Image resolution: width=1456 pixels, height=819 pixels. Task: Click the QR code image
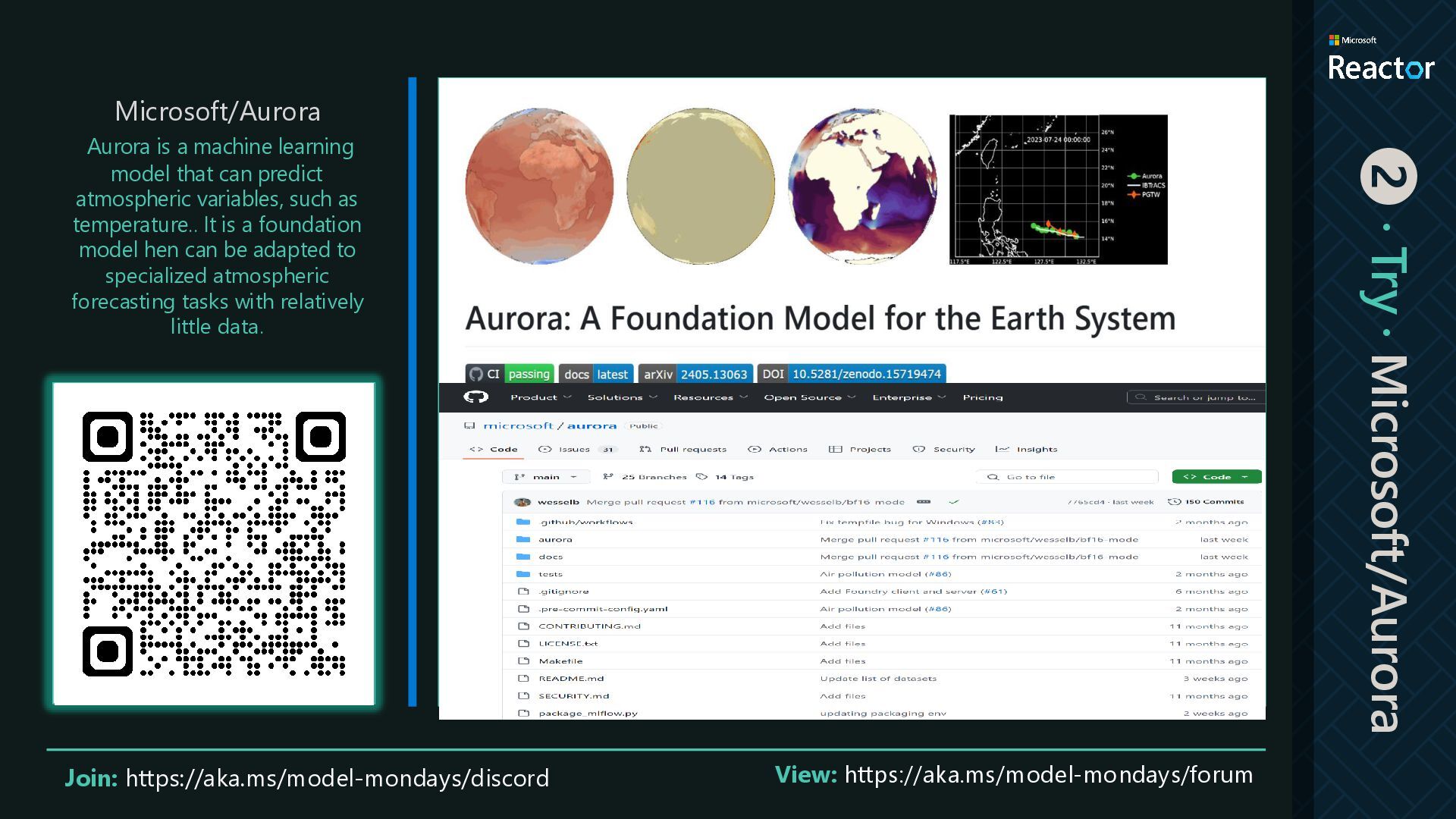click(x=214, y=544)
